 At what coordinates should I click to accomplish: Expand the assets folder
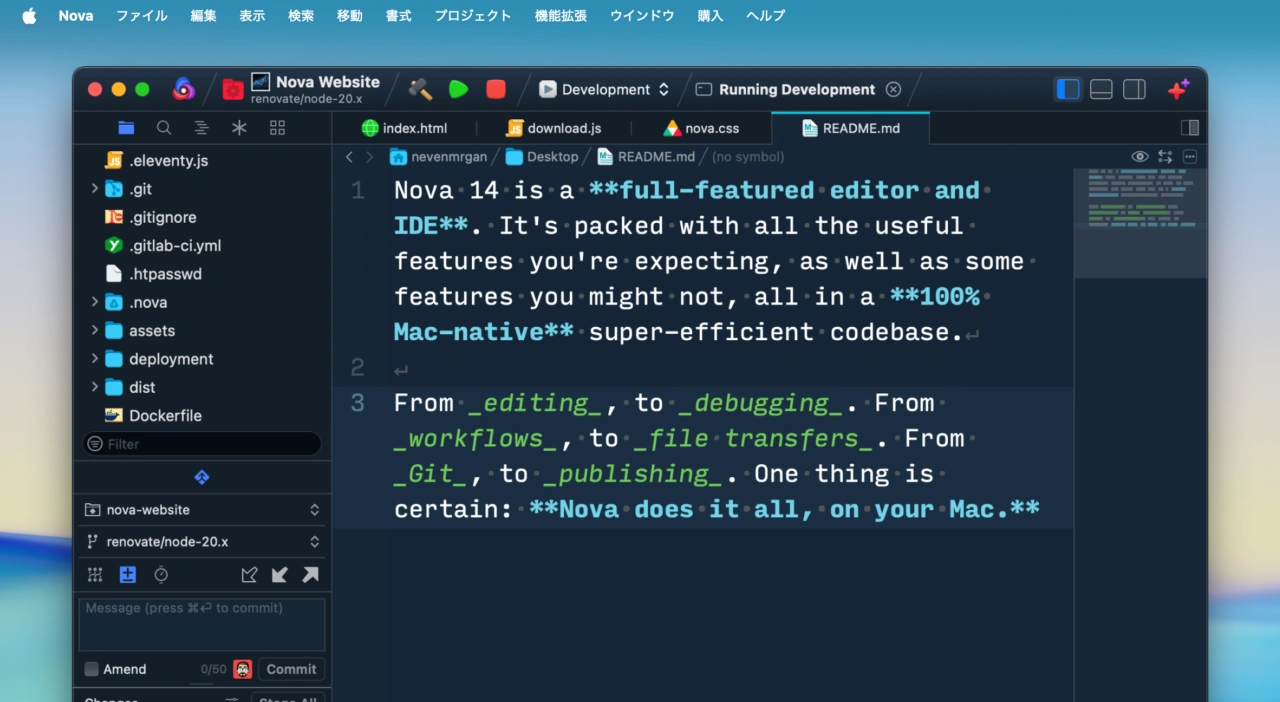(95, 330)
